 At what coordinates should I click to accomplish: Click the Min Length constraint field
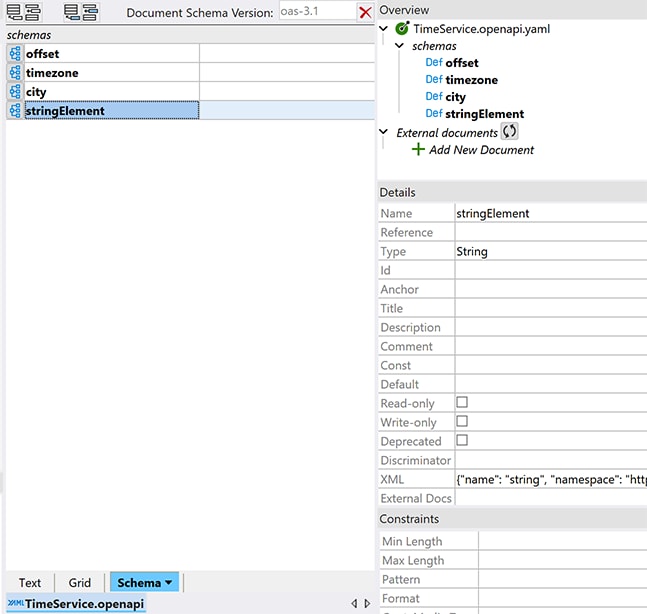[563, 541]
